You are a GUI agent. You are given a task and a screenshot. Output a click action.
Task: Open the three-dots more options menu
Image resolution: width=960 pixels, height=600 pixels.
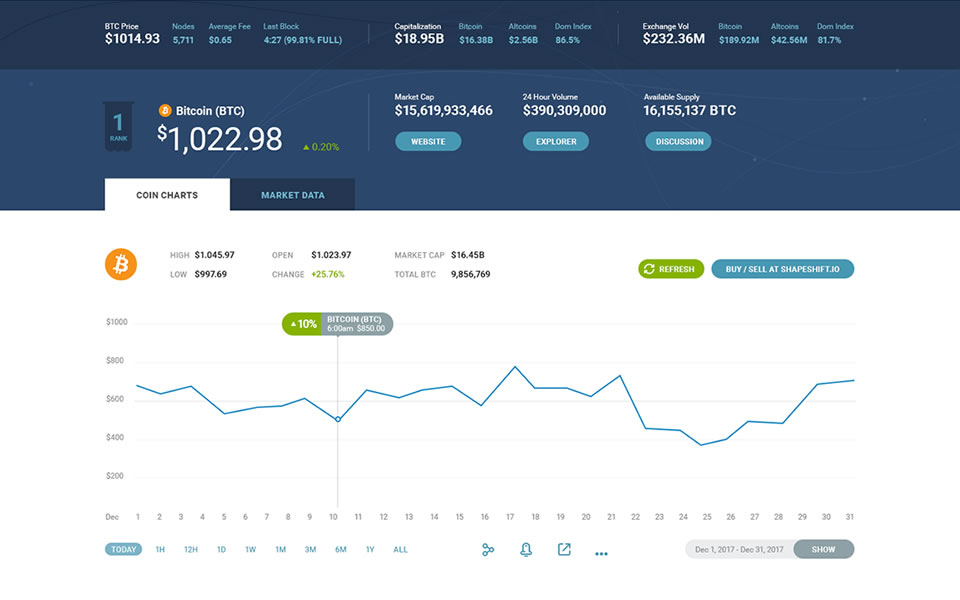click(601, 552)
